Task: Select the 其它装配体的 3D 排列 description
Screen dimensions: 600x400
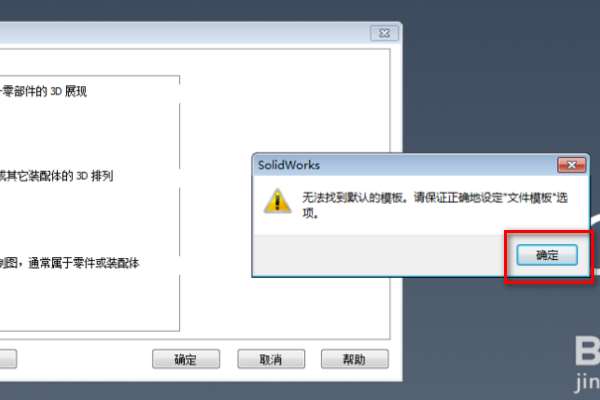Action: [56, 176]
